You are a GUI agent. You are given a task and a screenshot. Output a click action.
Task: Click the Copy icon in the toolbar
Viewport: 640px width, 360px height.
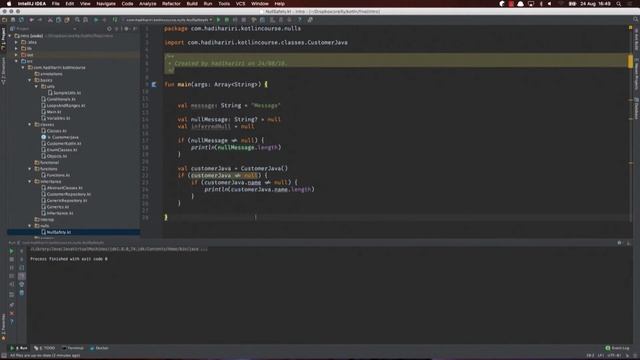[58, 20]
